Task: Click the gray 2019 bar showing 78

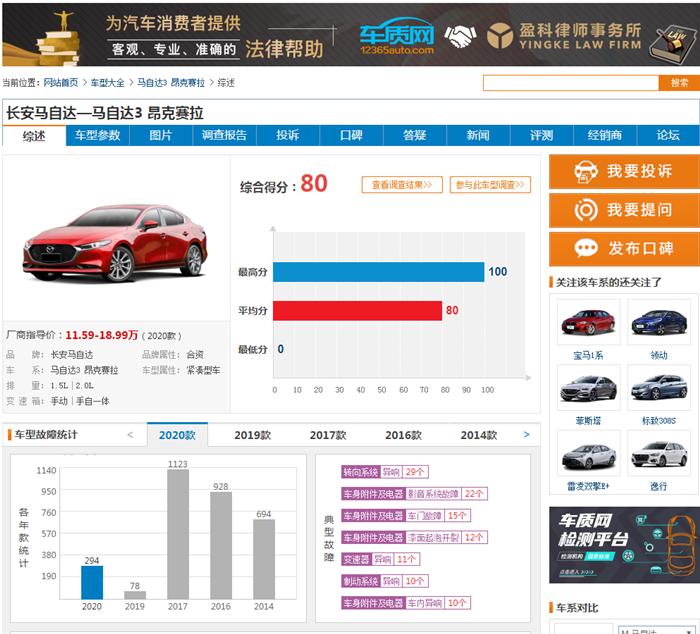Action: point(135,595)
